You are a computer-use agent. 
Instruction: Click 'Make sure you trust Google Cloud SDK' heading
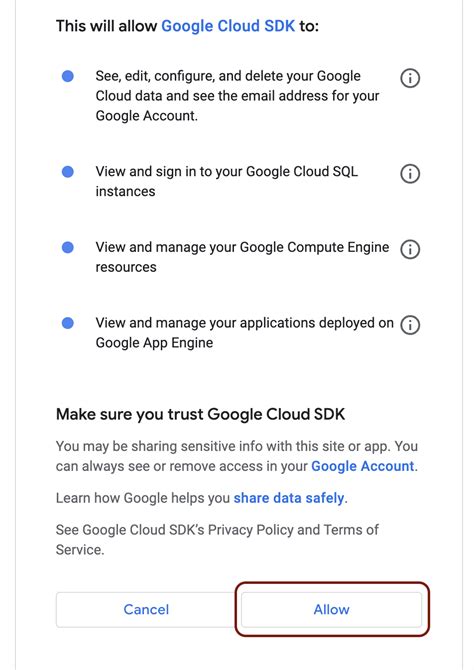click(x=200, y=414)
